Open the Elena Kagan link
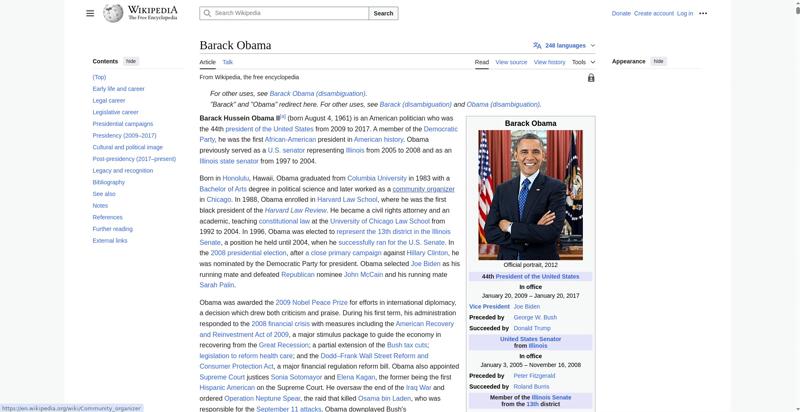Viewport: 800px width, 412px height. (356, 377)
